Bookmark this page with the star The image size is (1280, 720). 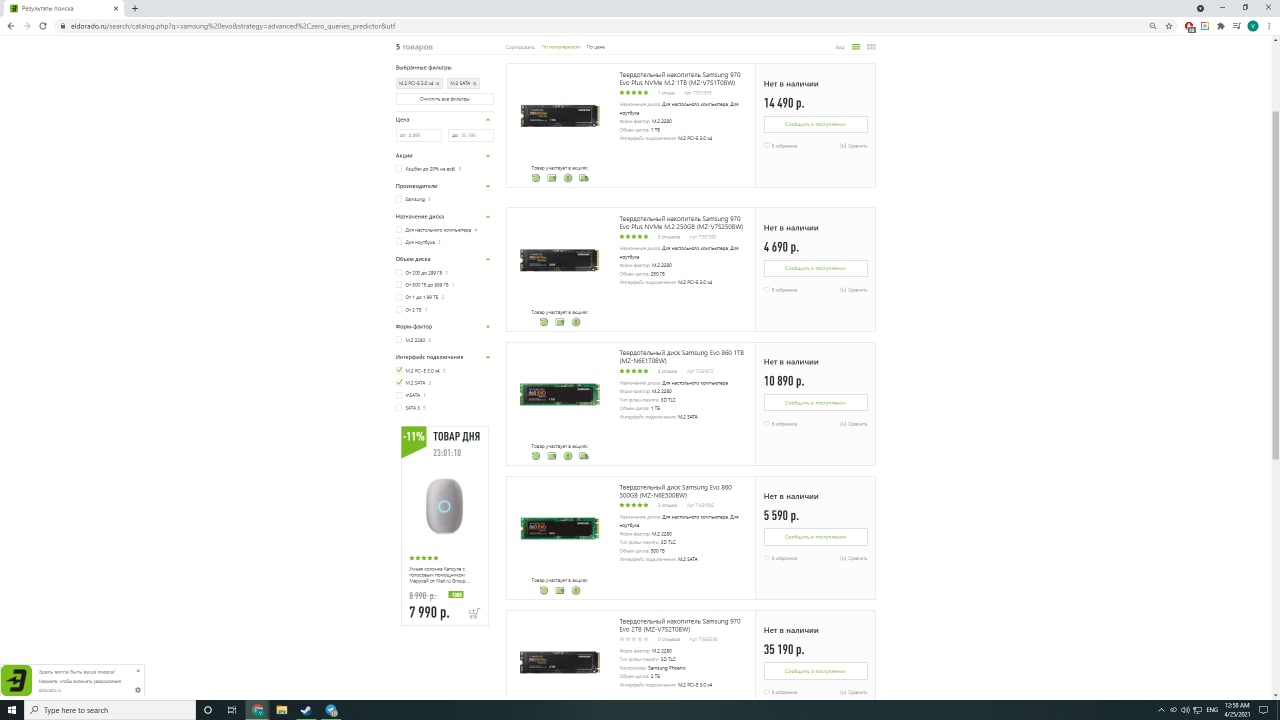click(1169, 26)
